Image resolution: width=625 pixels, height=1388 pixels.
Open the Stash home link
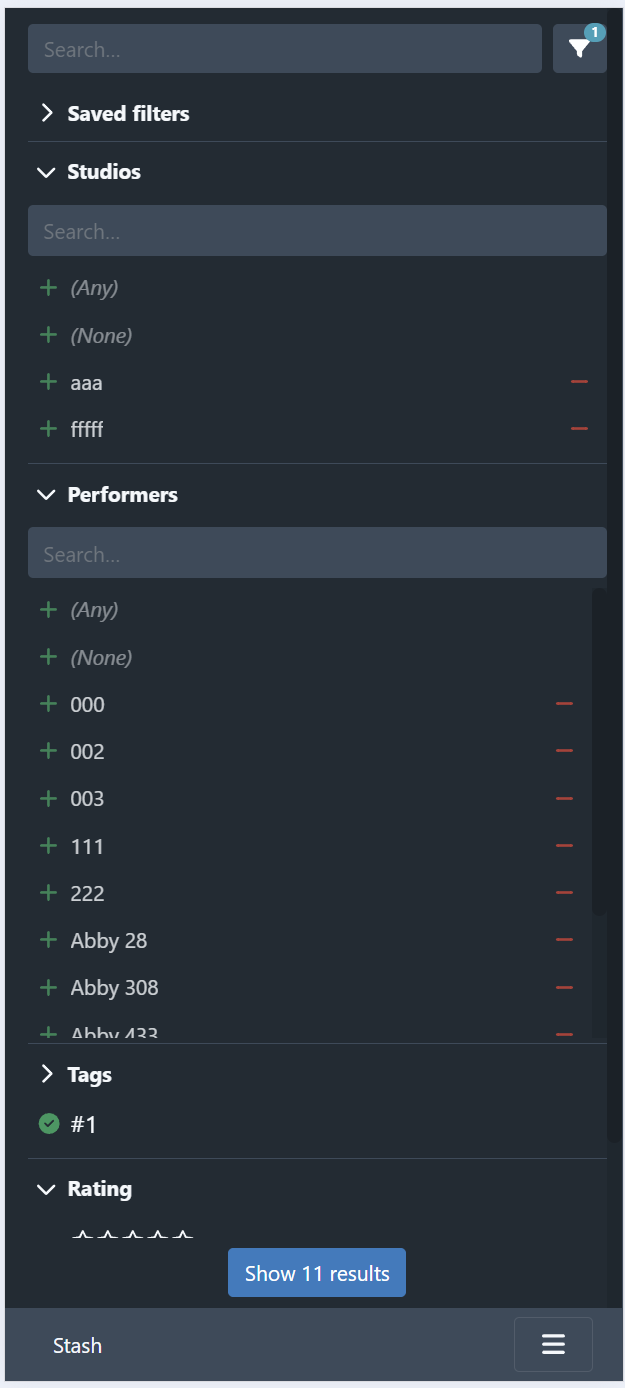pos(77,1346)
